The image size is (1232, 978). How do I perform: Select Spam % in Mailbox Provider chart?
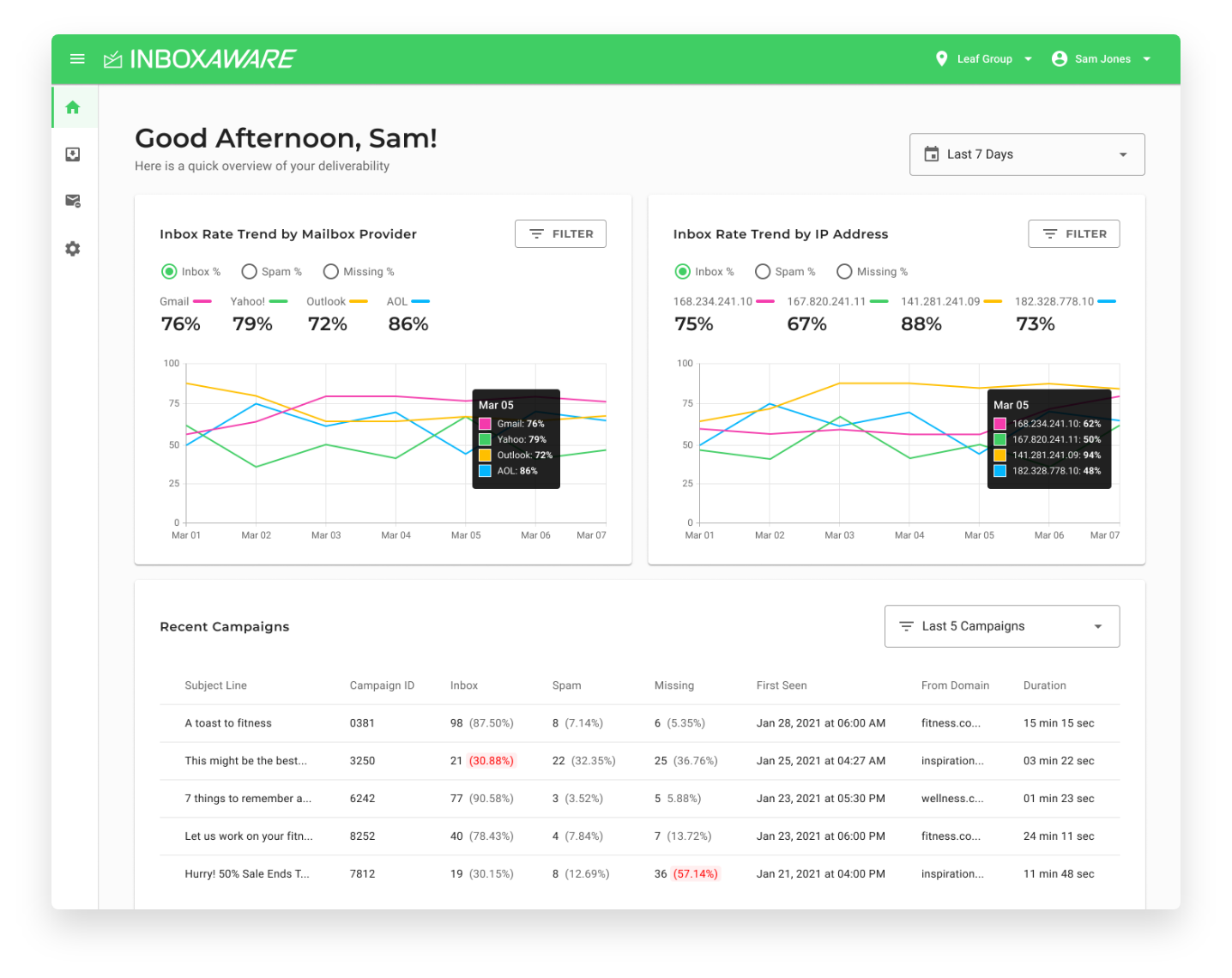coord(250,272)
